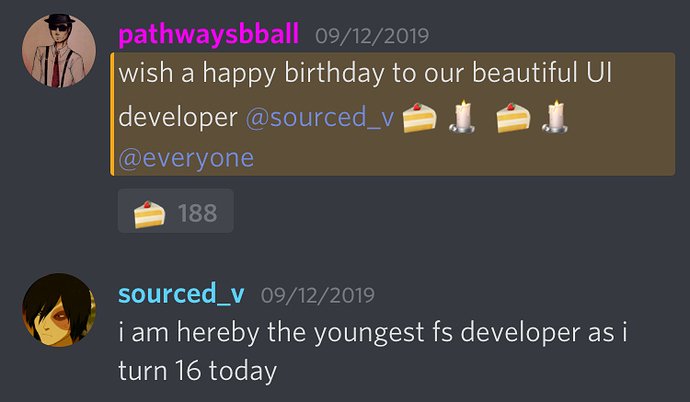
Task: Click timestamp 09/12/2019 next to pathwaysbball
Action: tap(372, 36)
